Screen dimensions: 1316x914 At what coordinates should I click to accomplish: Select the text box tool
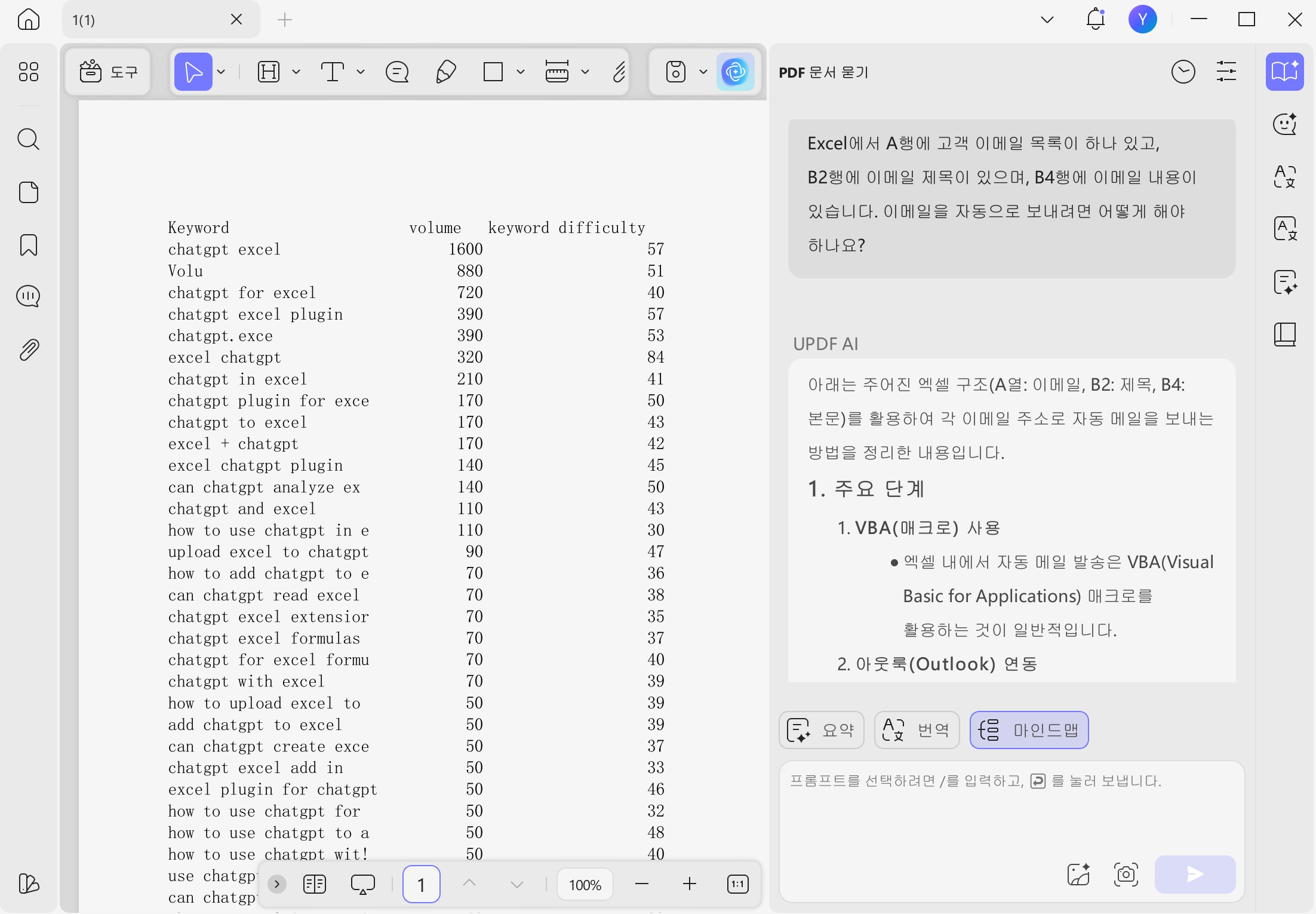[x=333, y=72]
